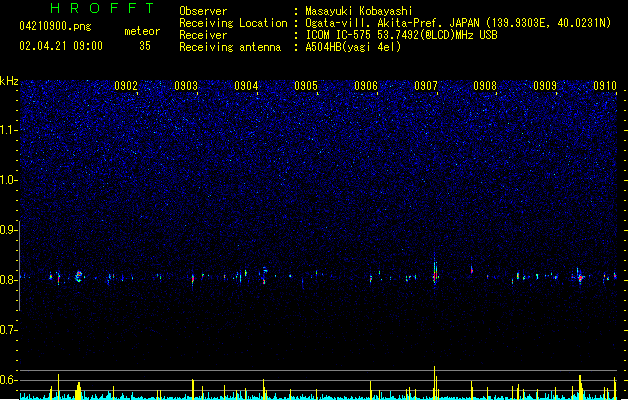The width and height of the screenshot is (629, 400).
Task: Click the 0904 time marker
Action: [246, 86]
